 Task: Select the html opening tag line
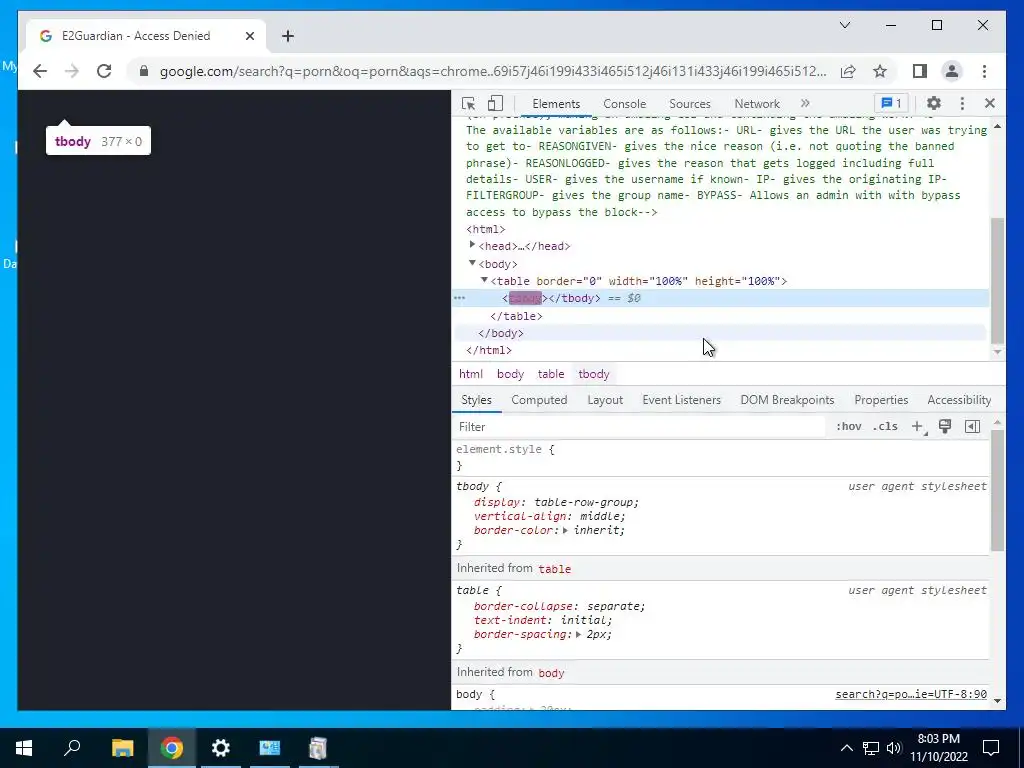click(486, 229)
